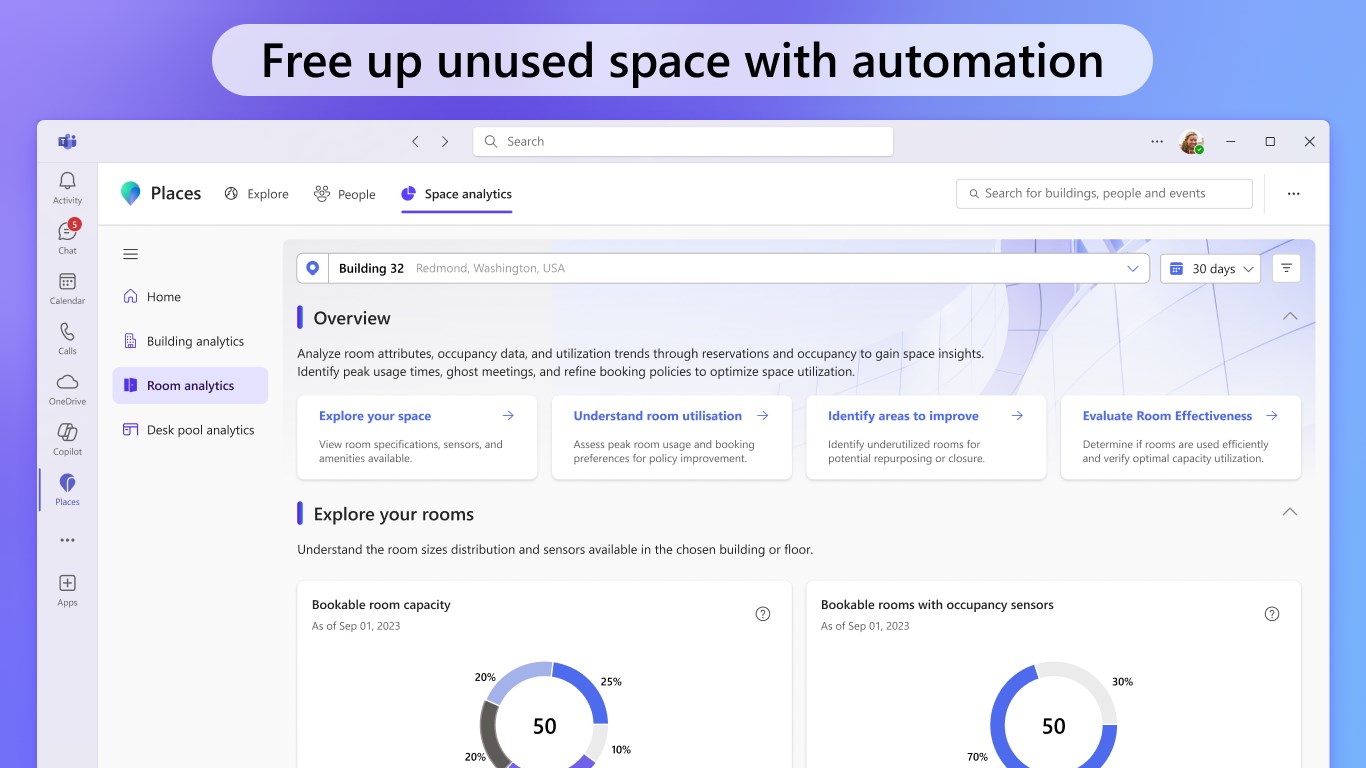Click the Bookable room capacity card title
This screenshot has height=768, width=1366.
pyautogui.click(x=381, y=605)
